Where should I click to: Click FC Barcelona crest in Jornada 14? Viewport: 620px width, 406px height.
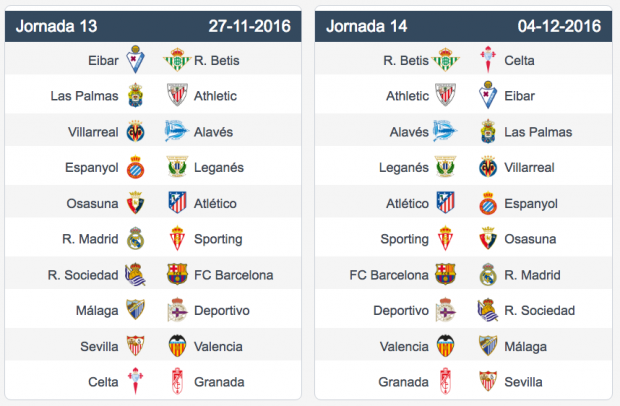pos(445,274)
